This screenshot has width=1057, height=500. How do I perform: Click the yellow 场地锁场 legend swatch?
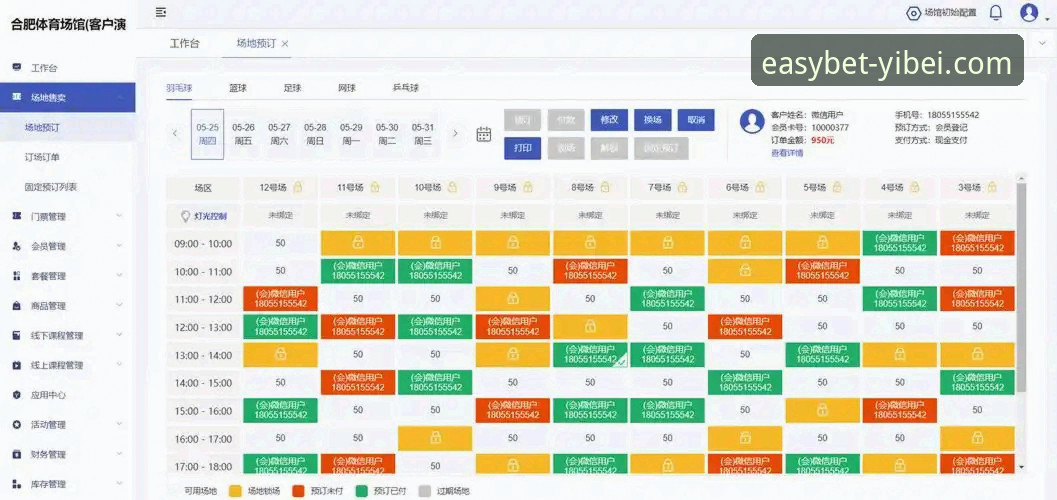[236, 491]
